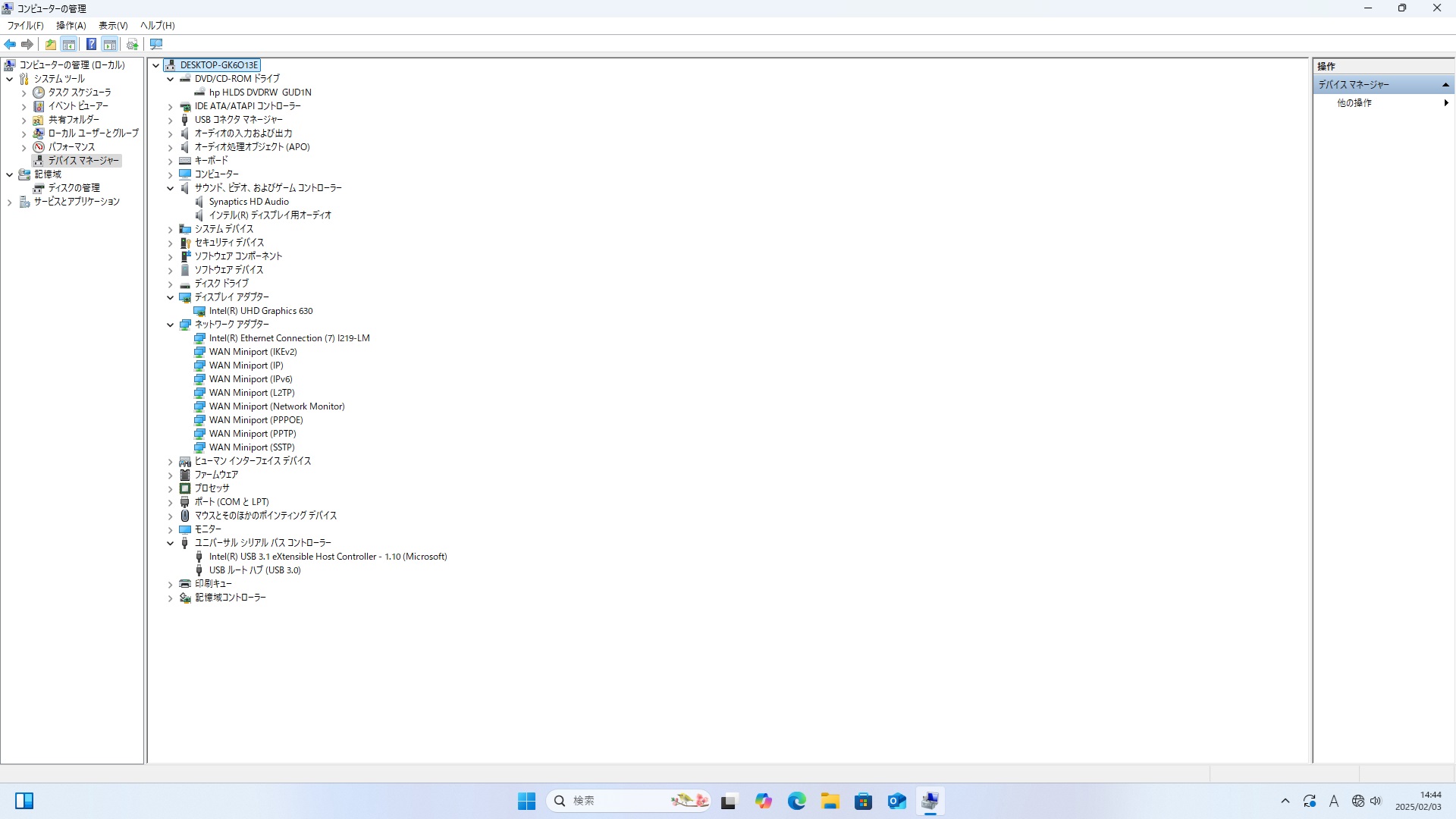
Task: Collapse システム ツール in left tree
Action: [9, 79]
